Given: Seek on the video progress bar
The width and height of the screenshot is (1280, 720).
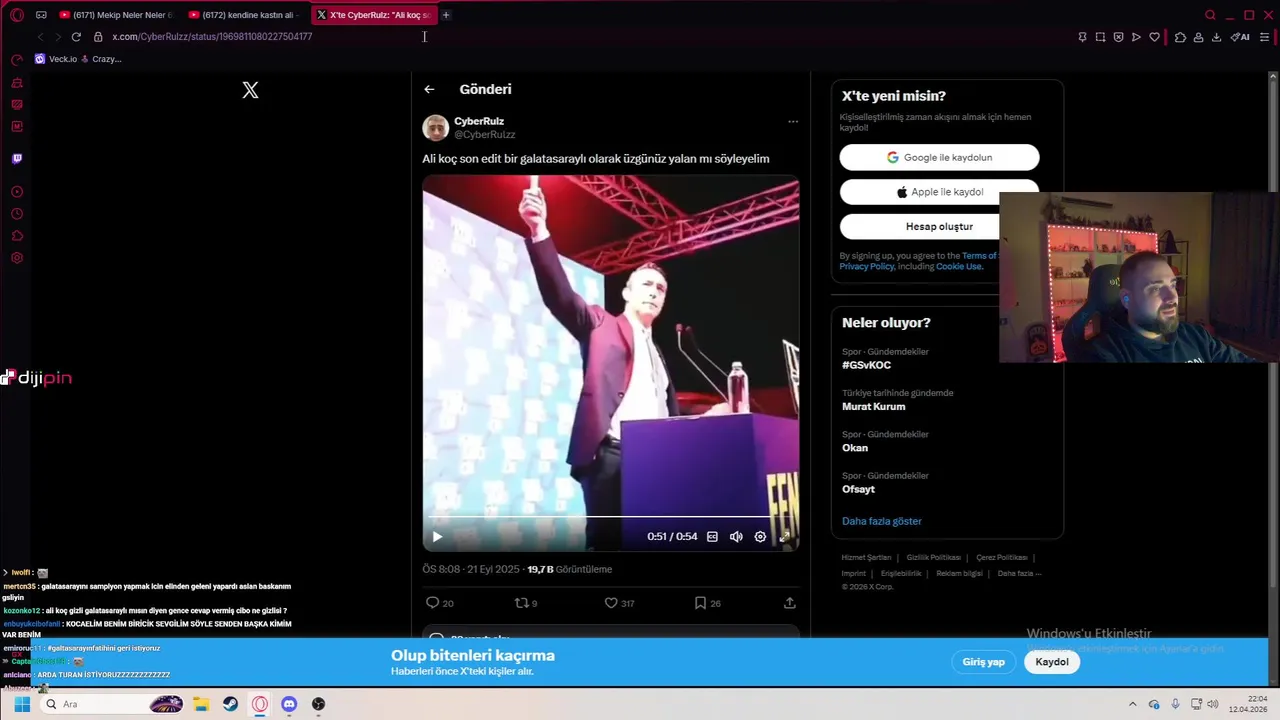Looking at the screenshot, I should pyautogui.click(x=610, y=517).
